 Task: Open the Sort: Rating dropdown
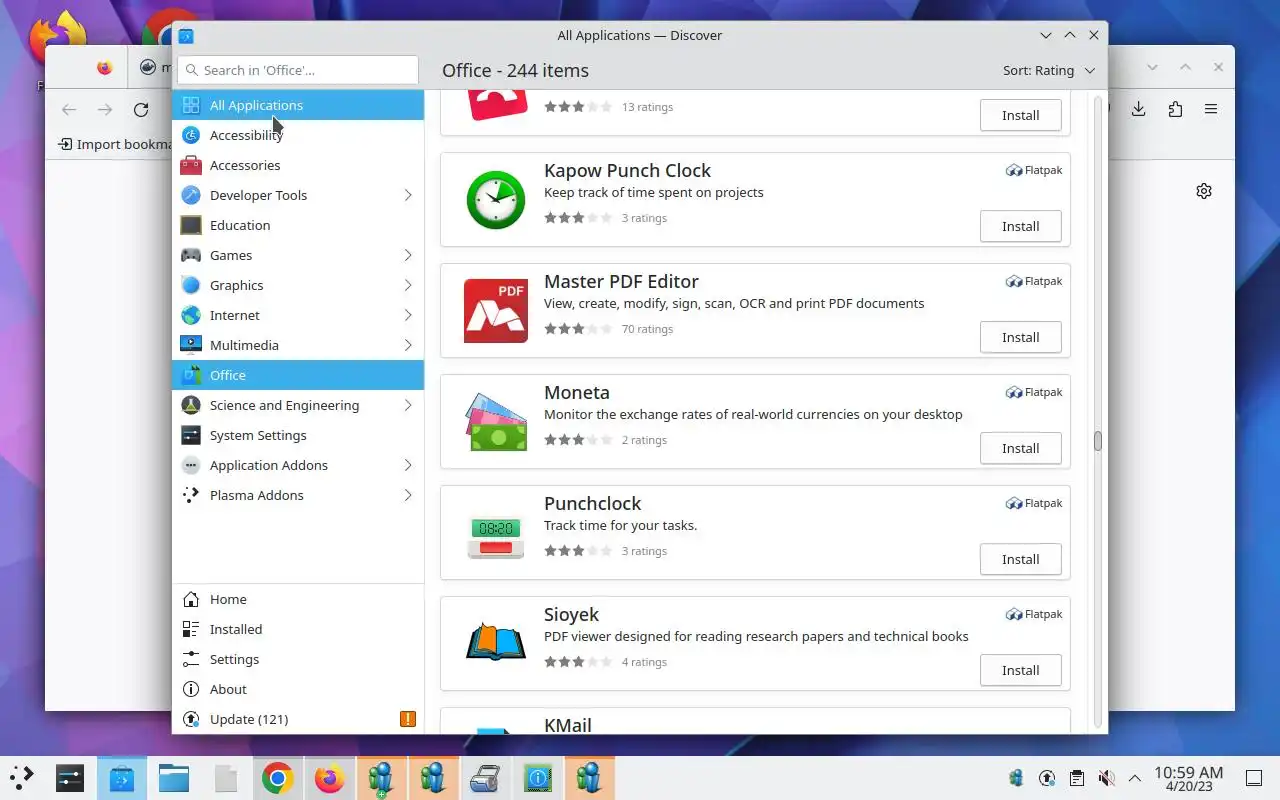click(1049, 71)
